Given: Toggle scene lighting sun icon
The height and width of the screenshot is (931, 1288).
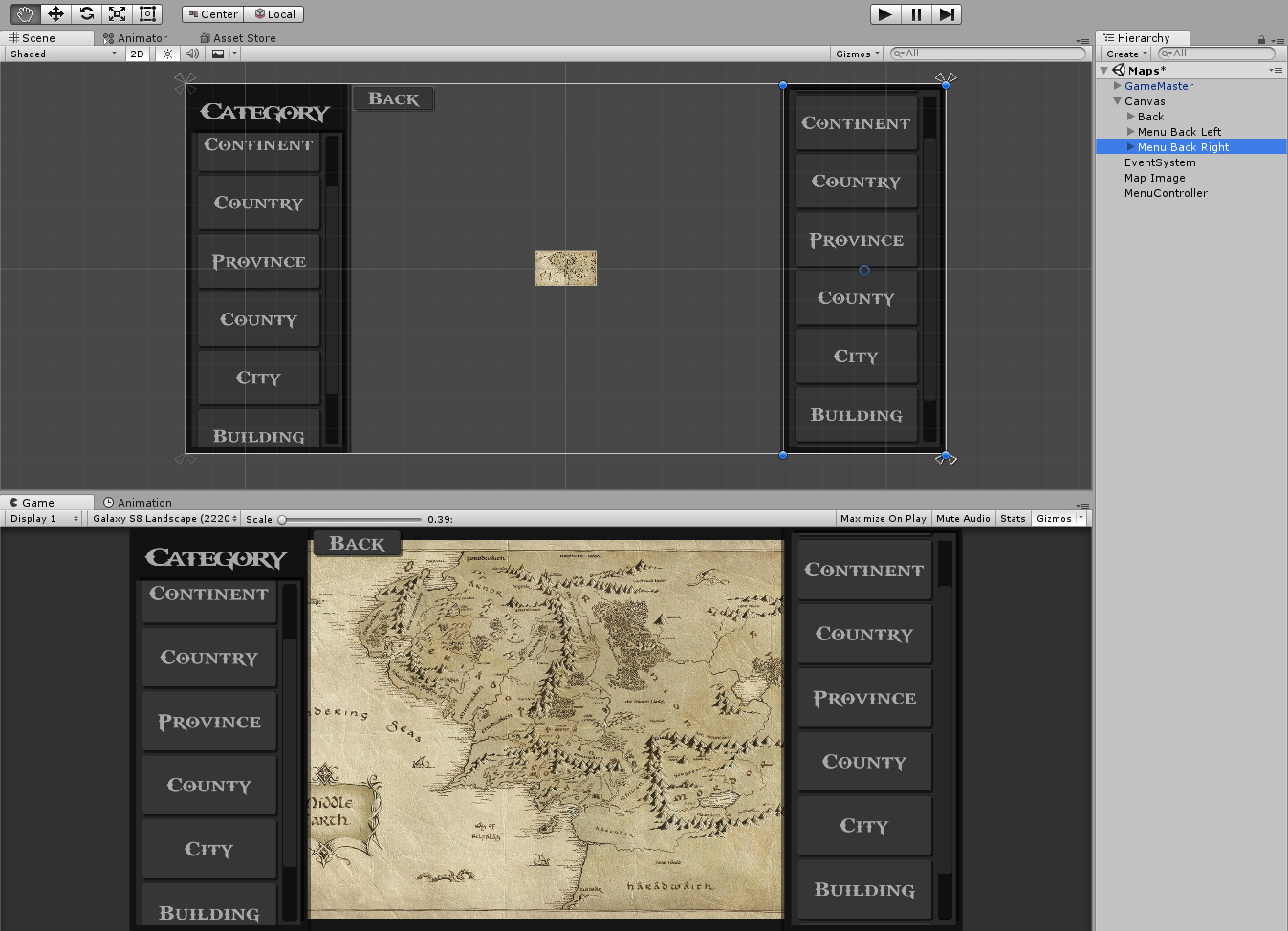Looking at the screenshot, I should click(x=167, y=54).
